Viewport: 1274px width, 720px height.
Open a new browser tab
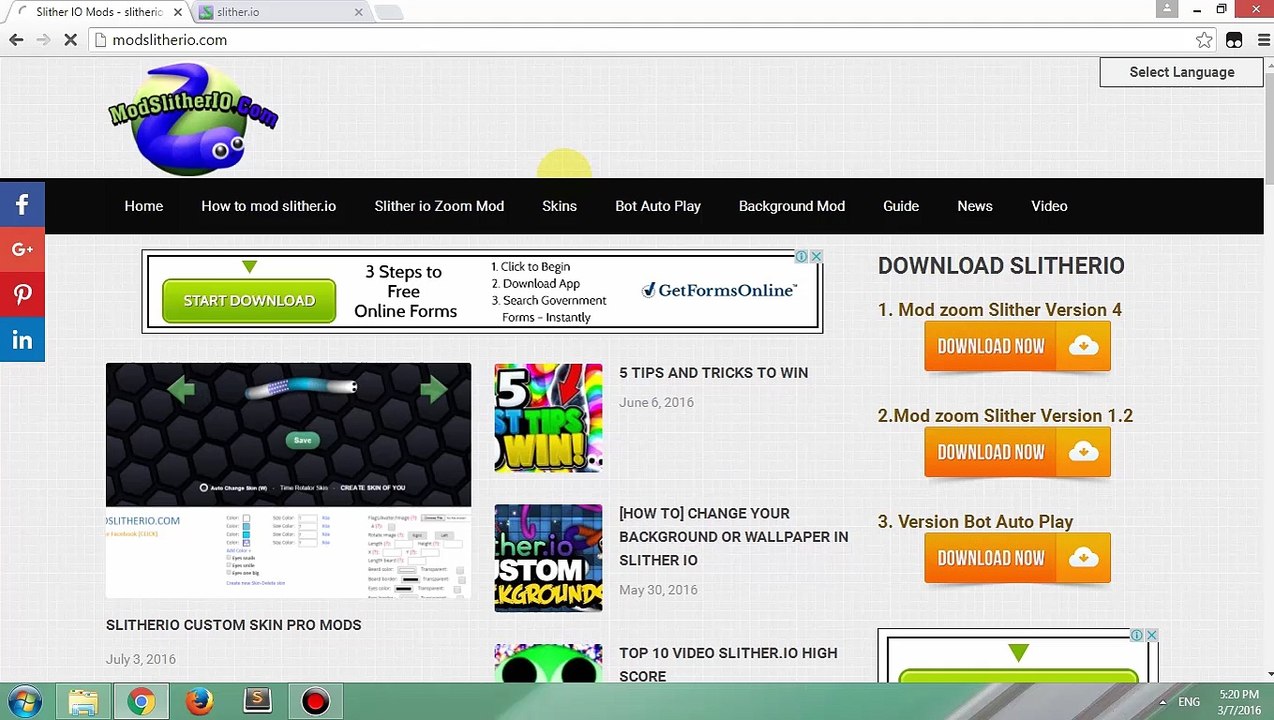pos(388,12)
